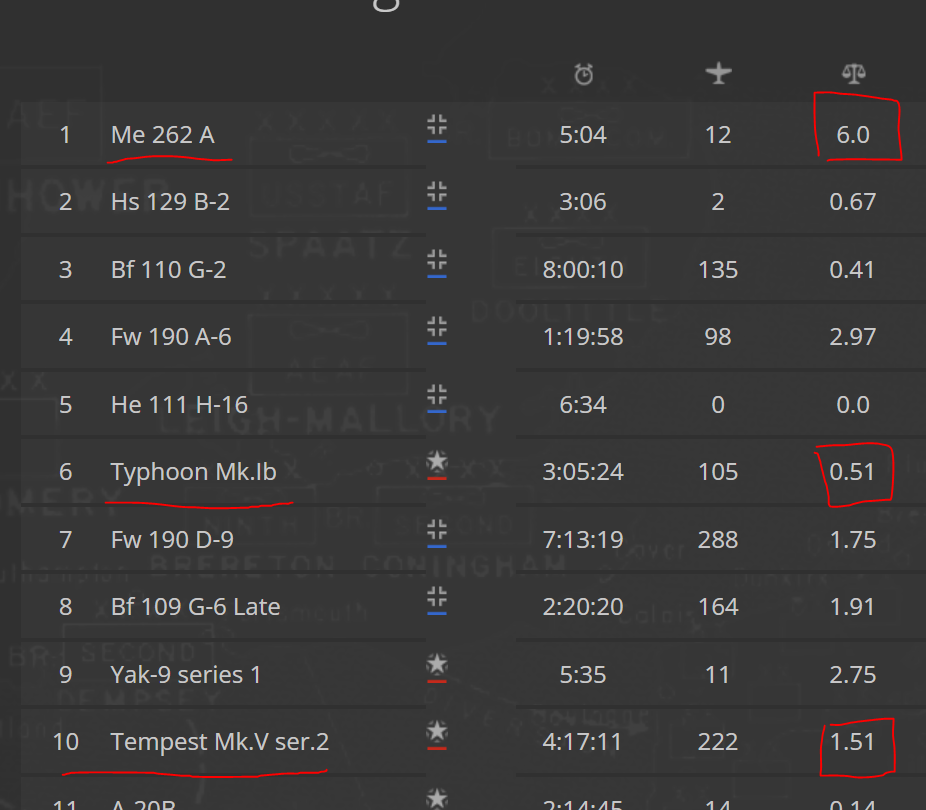Click the German cross icon for Fw 190 D-9
The width and height of the screenshot is (926, 810).
[437, 533]
